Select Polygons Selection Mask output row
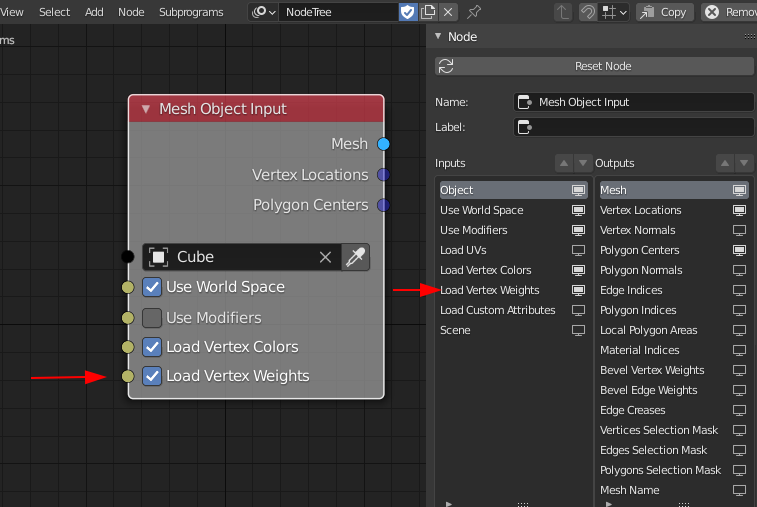Viewport: 757px width, 507px height. click(674, 470)
